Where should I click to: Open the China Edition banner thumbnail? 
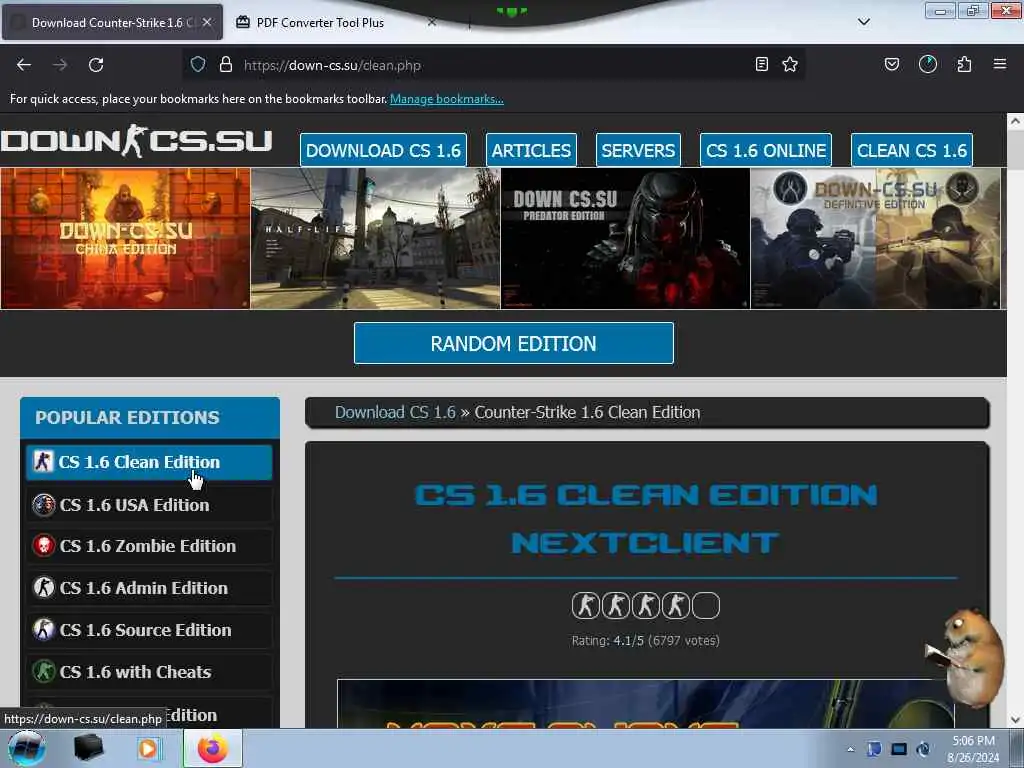pyautogui.click(x=125, y=238)
